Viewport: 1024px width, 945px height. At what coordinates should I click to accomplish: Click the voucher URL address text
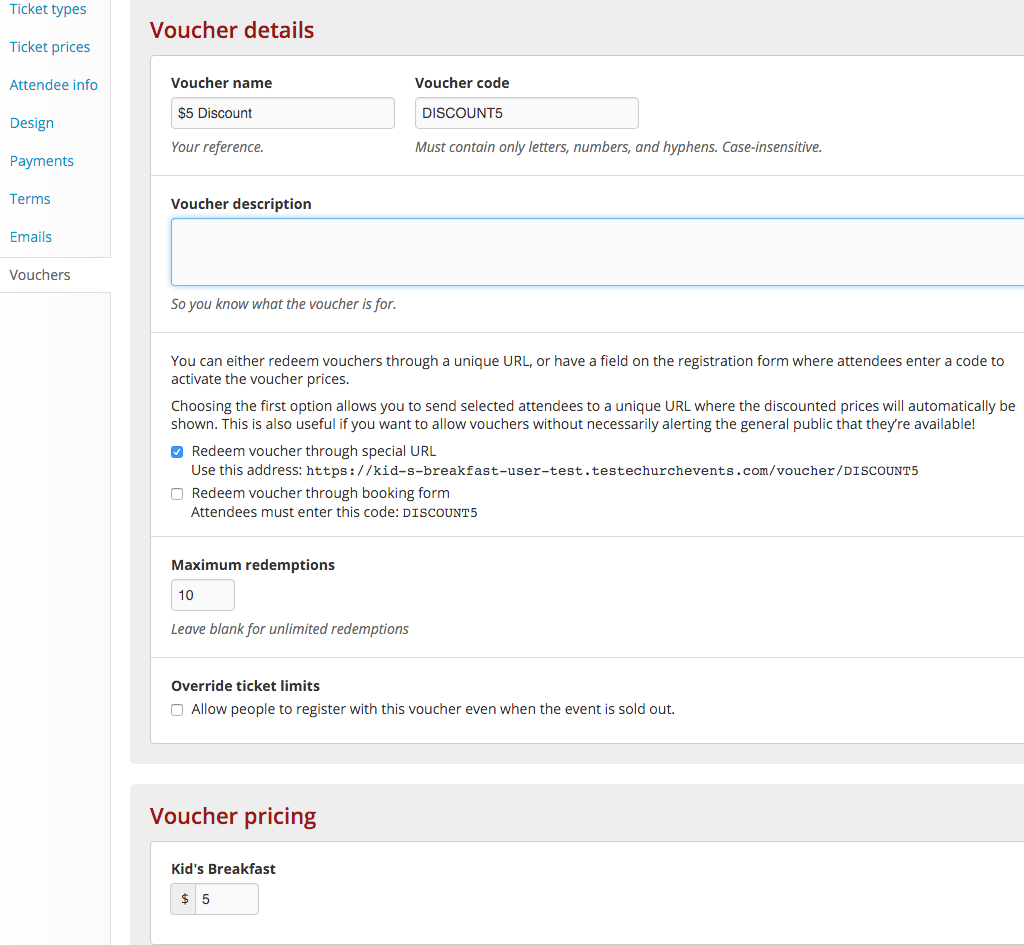(x=612, y=471)
